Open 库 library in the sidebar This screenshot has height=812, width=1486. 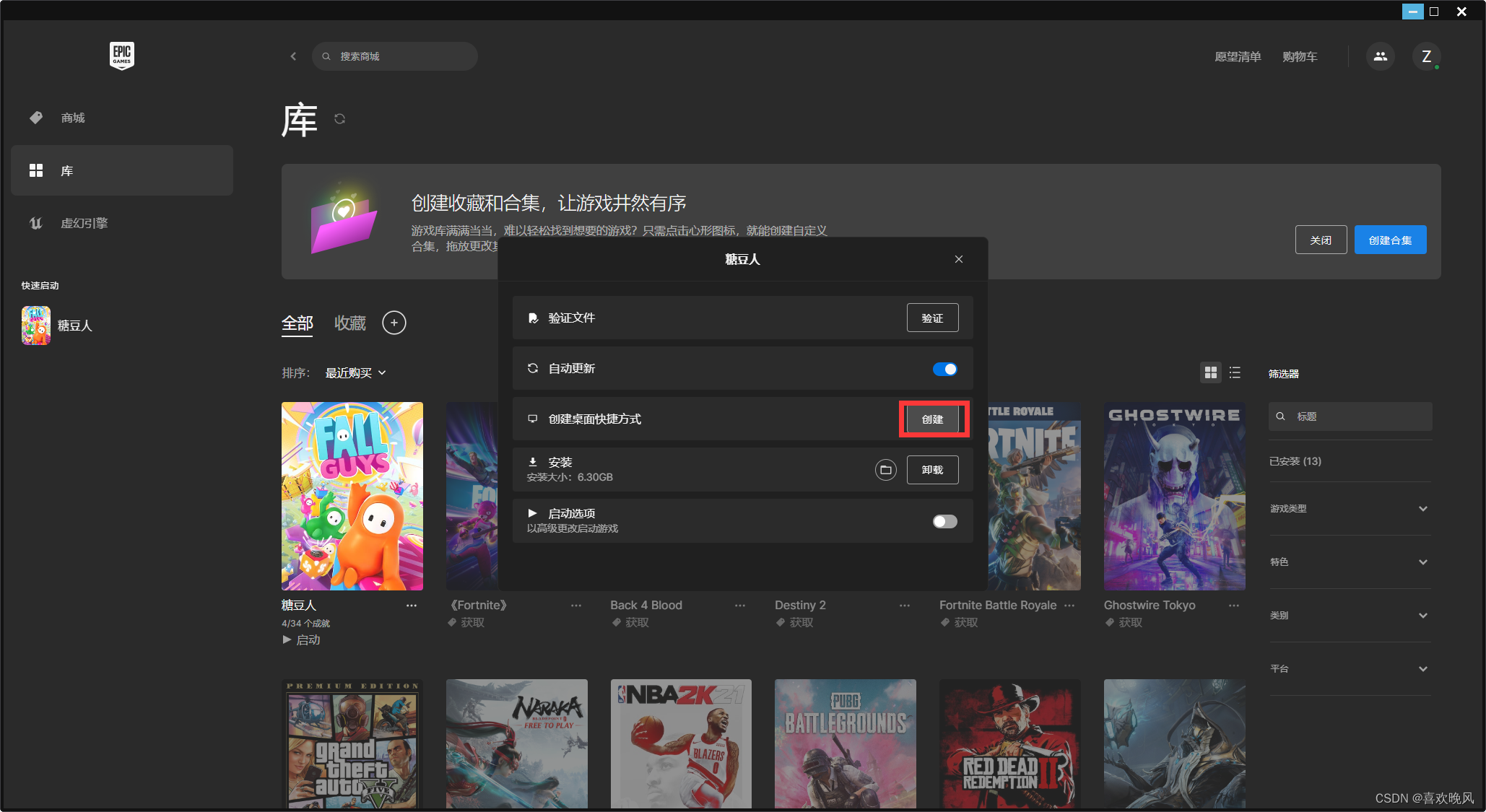[x=122, y=170]
